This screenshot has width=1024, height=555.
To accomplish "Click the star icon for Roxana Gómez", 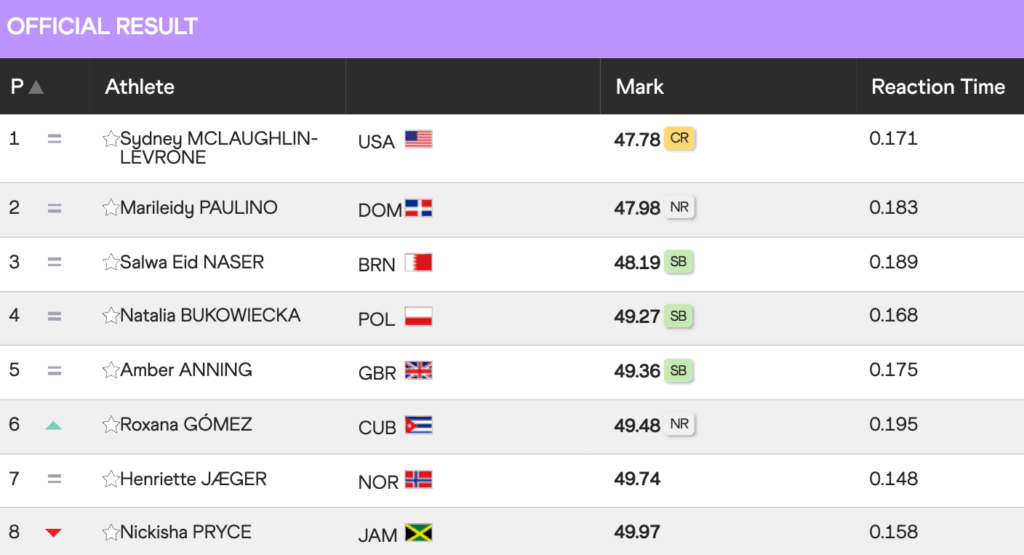I will pyautogui.click(x=110, y=425).
